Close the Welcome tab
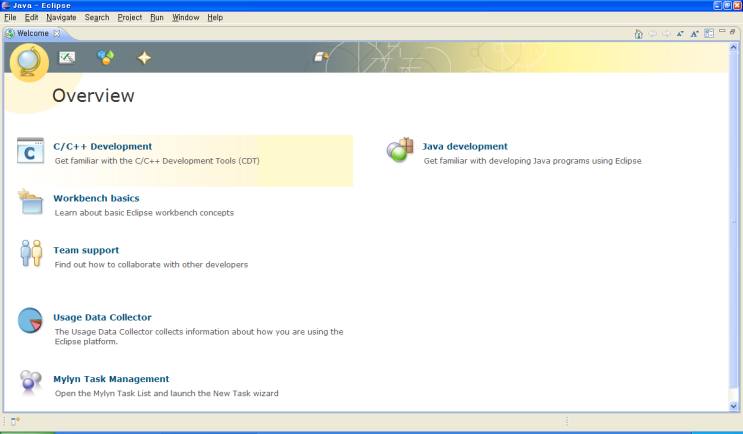Screen dimensions: 743x434 tap(57, 33)
